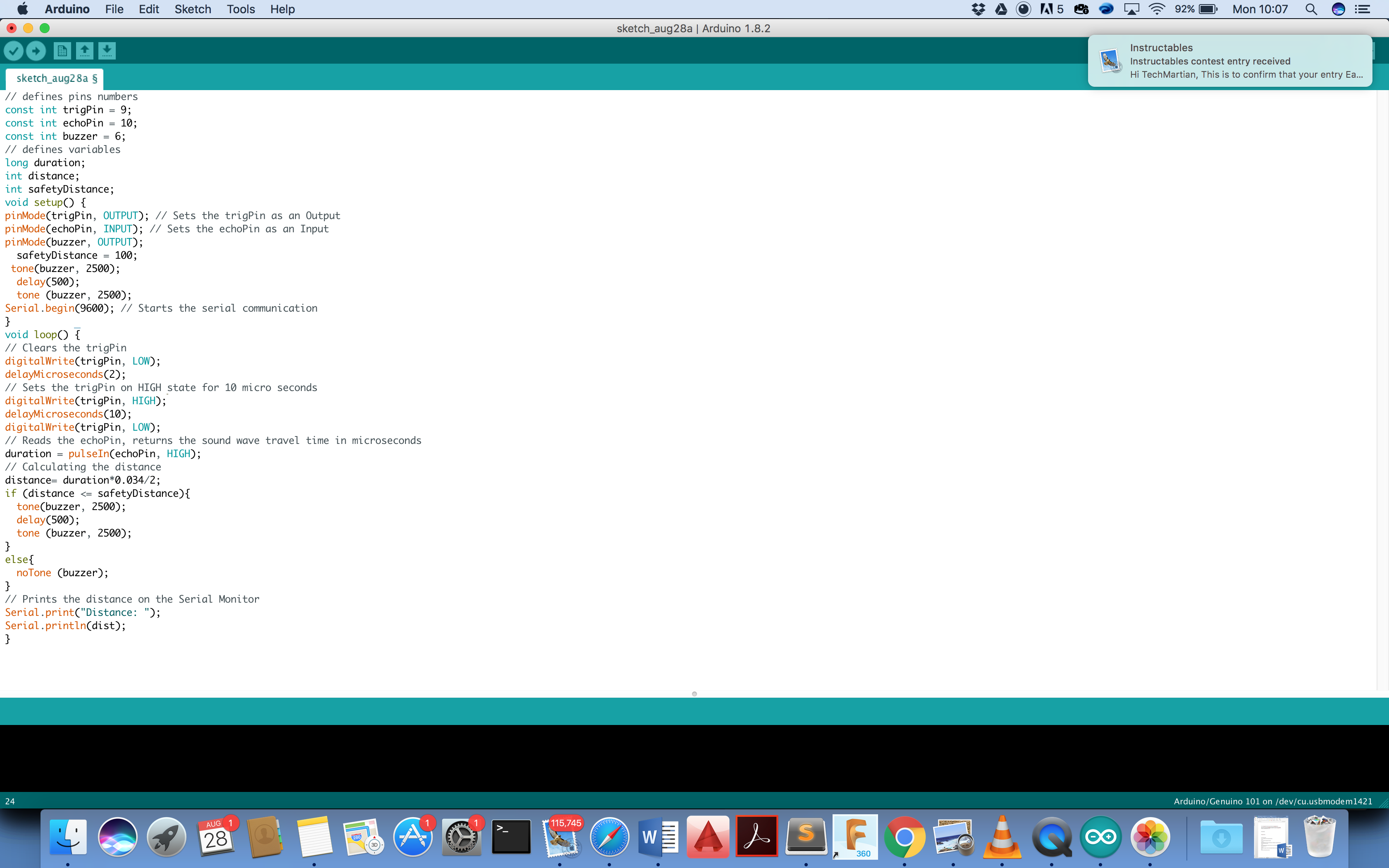Open QuickTime Player in the Dock
Viewport: 1389px width, 868px height.
pos(1052,837)
